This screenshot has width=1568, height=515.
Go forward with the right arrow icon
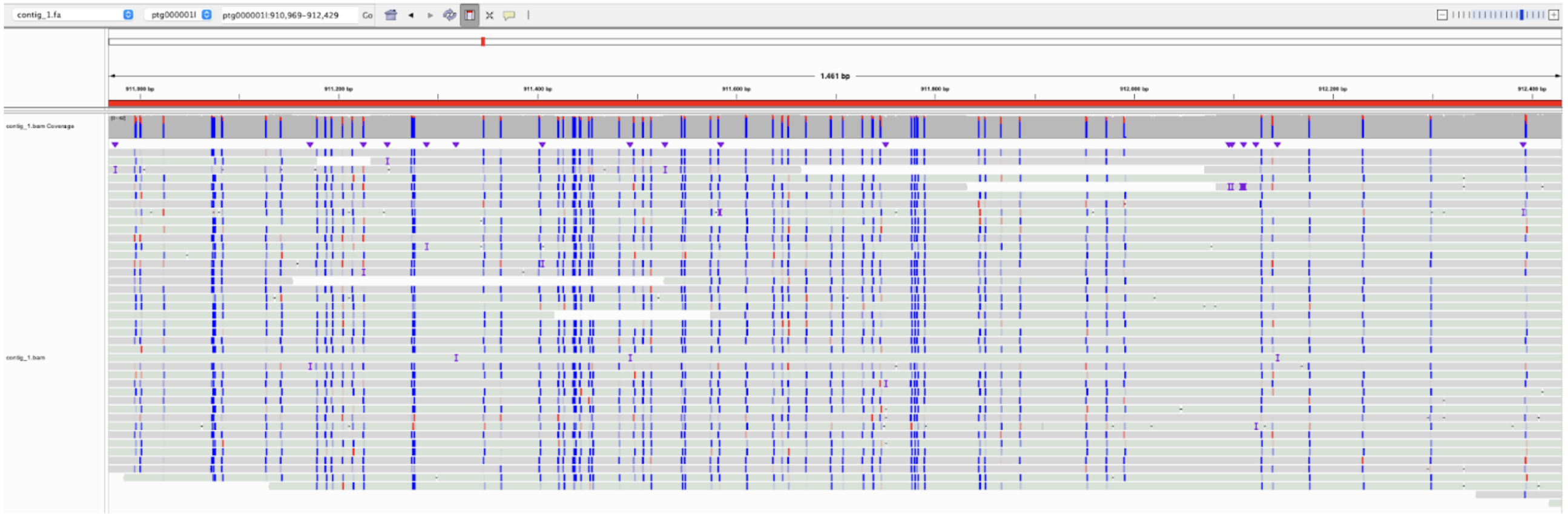click(x=430, y=15)
